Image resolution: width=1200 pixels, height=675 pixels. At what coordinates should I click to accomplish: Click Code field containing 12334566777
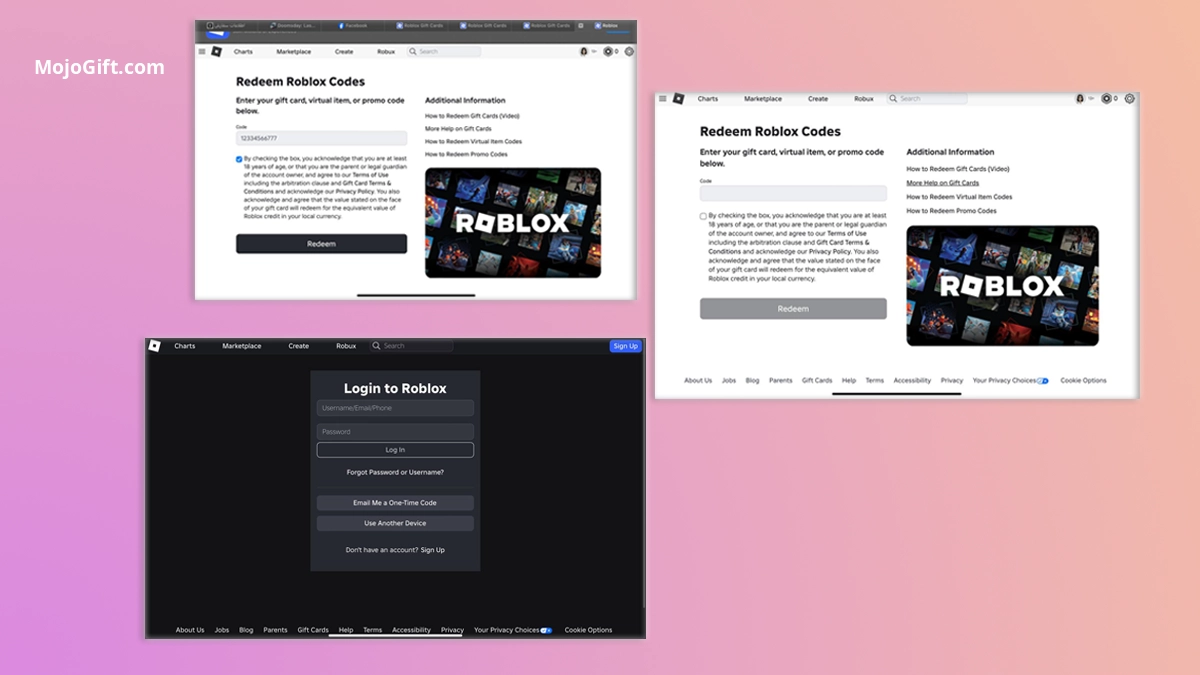[x=321, y=139]
